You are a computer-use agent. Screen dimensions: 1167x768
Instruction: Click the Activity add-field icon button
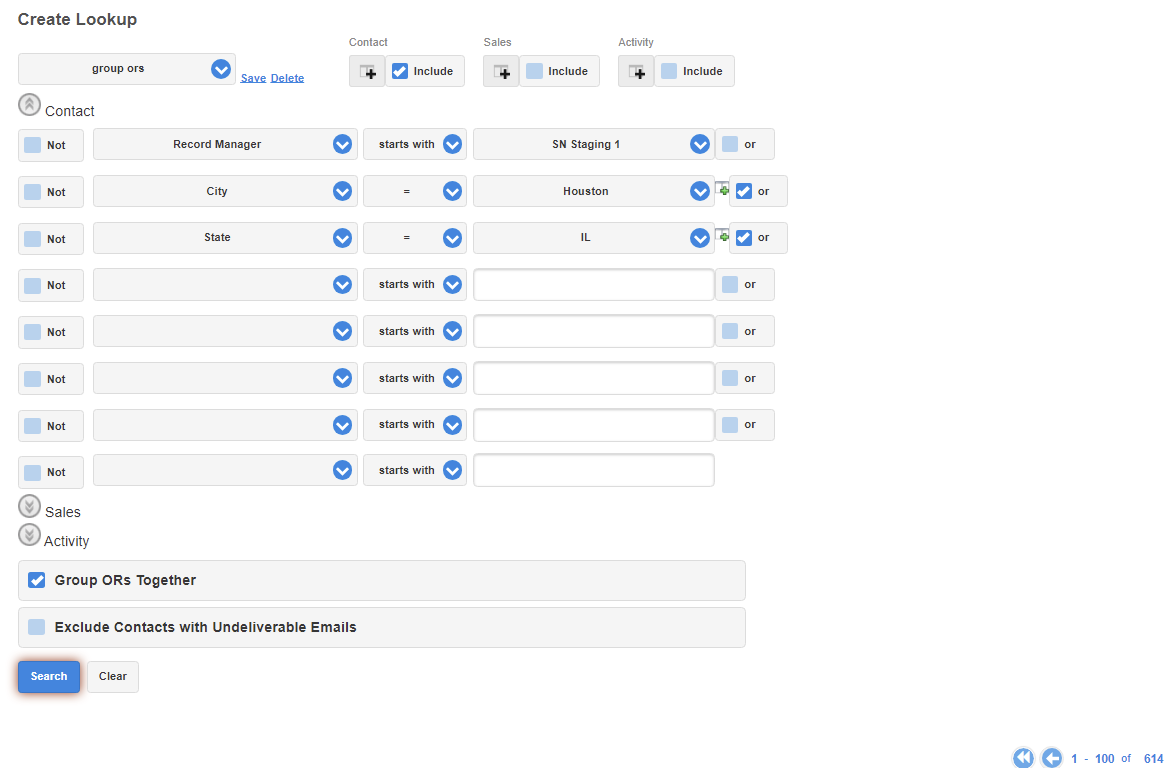coord(636,72)
